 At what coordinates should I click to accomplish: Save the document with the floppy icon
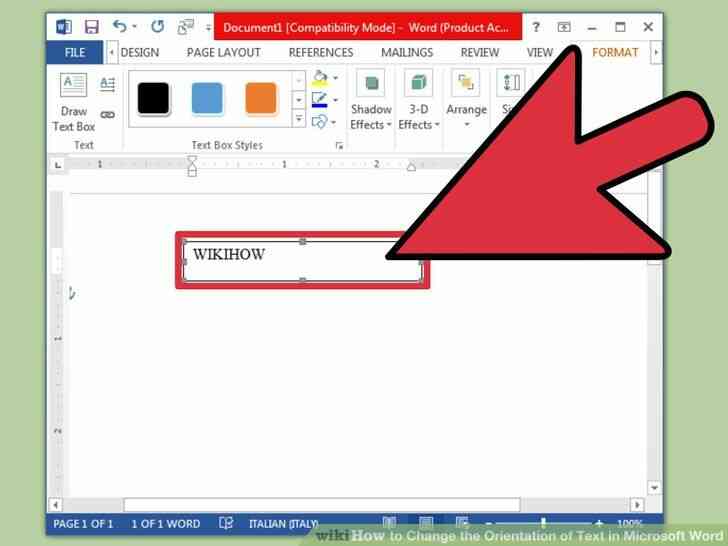[91, 27]
